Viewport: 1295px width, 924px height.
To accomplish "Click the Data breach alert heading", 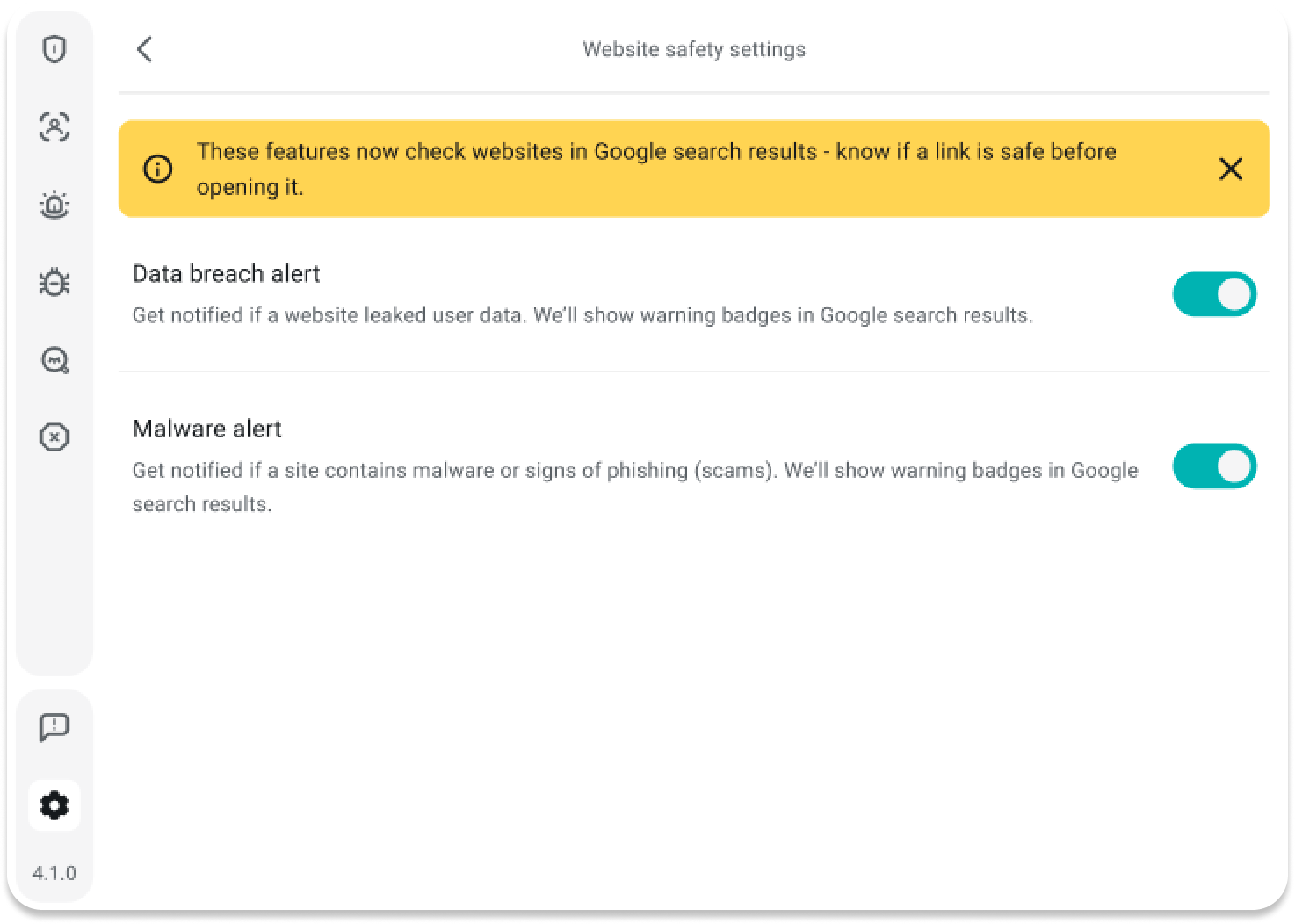I will [226, 274].
